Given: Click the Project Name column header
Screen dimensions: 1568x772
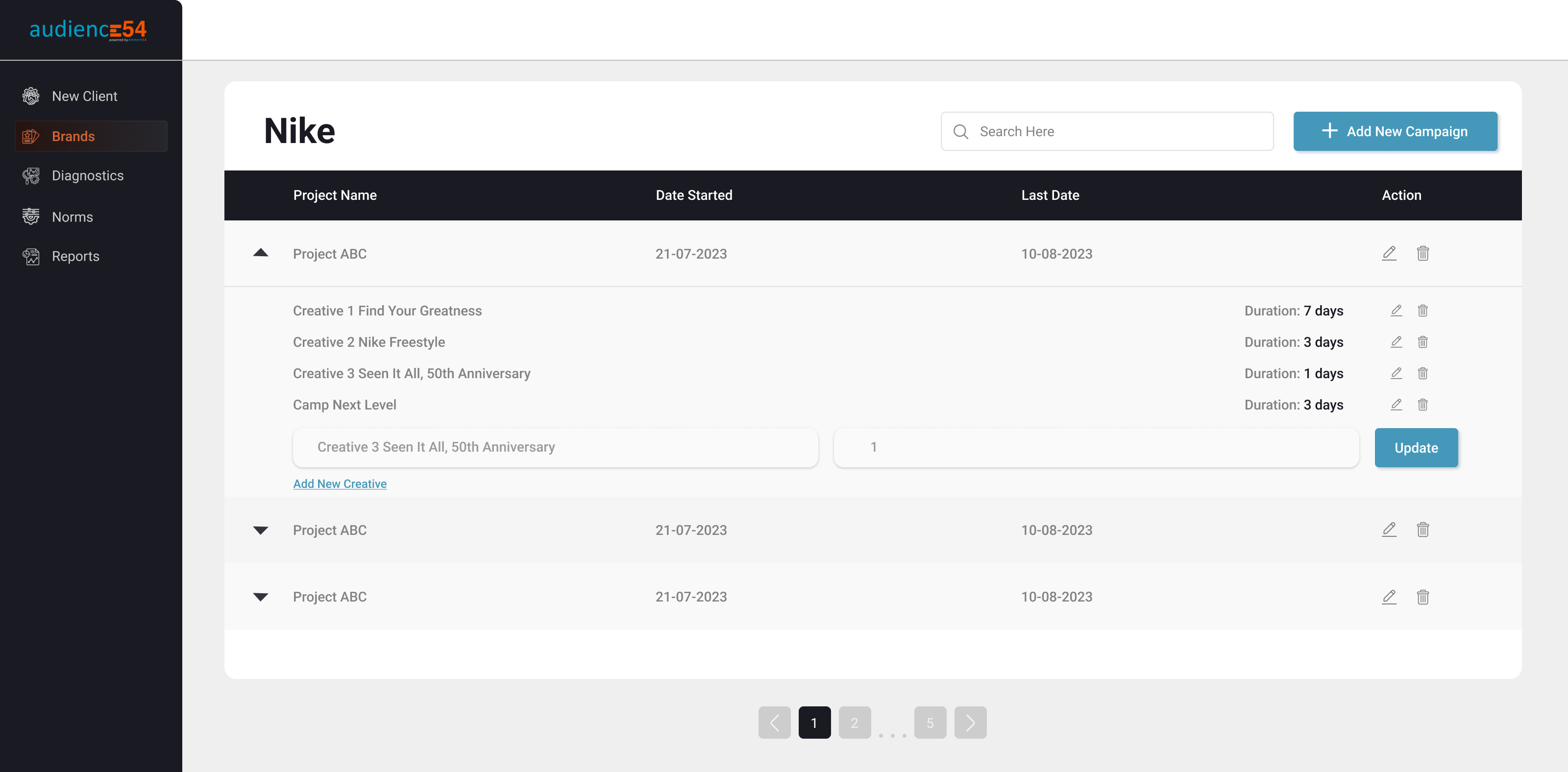Looking at the screenshot, I should pyautogui.click(x=335, y=195).
